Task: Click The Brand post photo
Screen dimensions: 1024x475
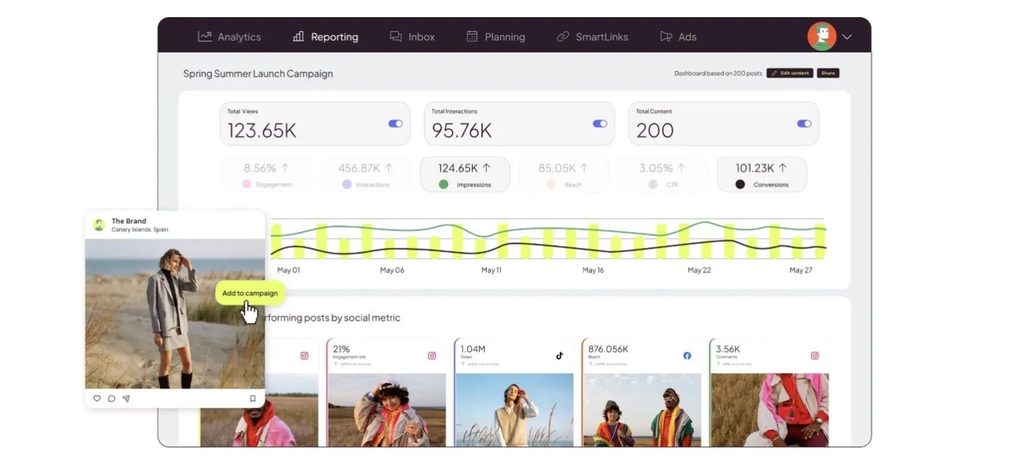Action: coord(175,314)
